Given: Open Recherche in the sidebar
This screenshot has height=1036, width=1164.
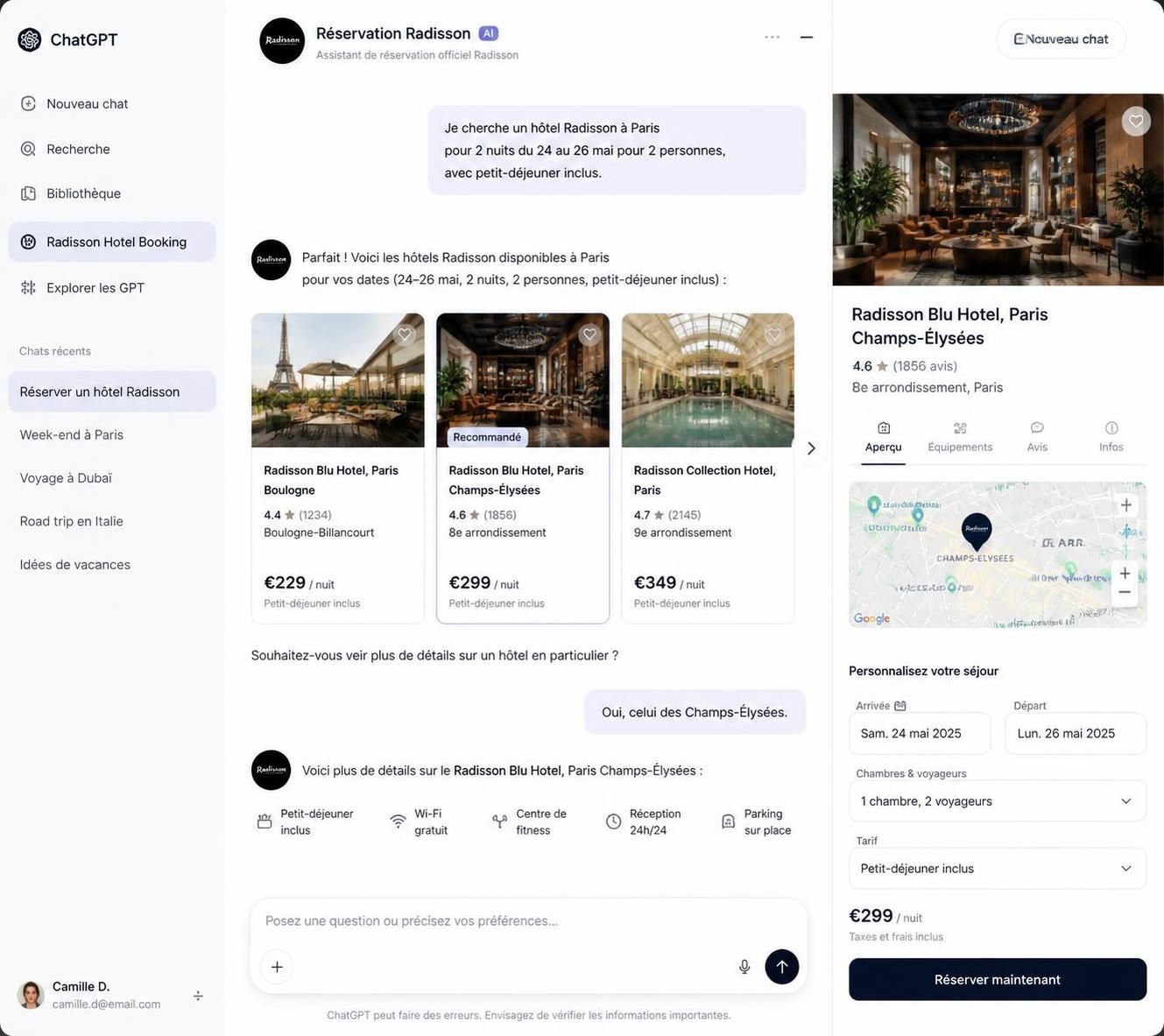Looking at the screenshot, I should 112,149.
